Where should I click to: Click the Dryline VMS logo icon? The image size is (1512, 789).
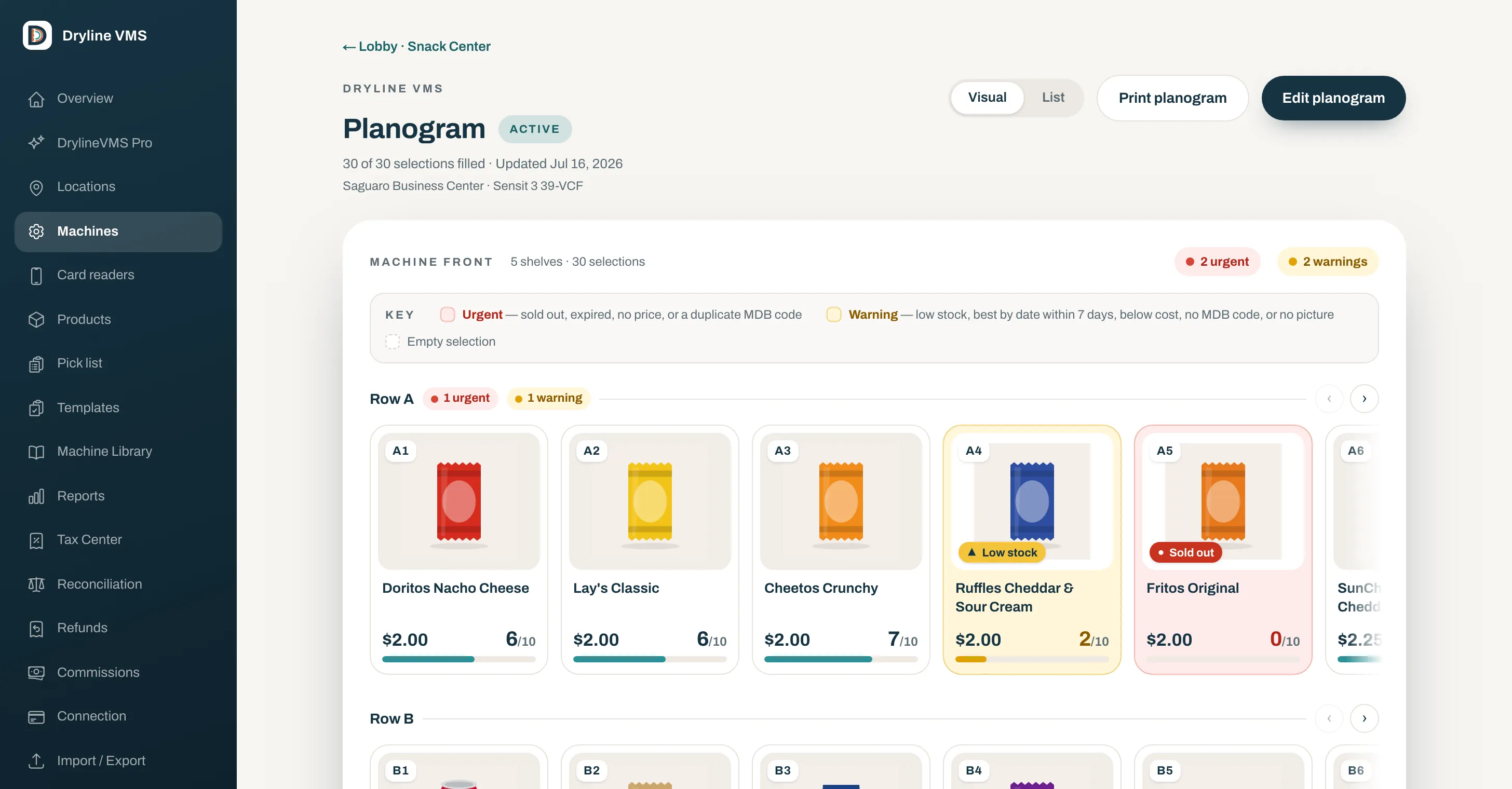[37, 35]
